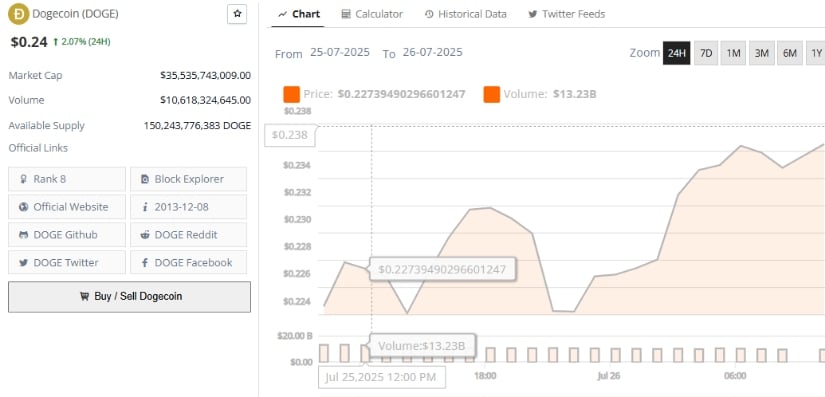825x397 pixels.
Task: Open the DOGE Facebook link
Action: pos(188,262)
